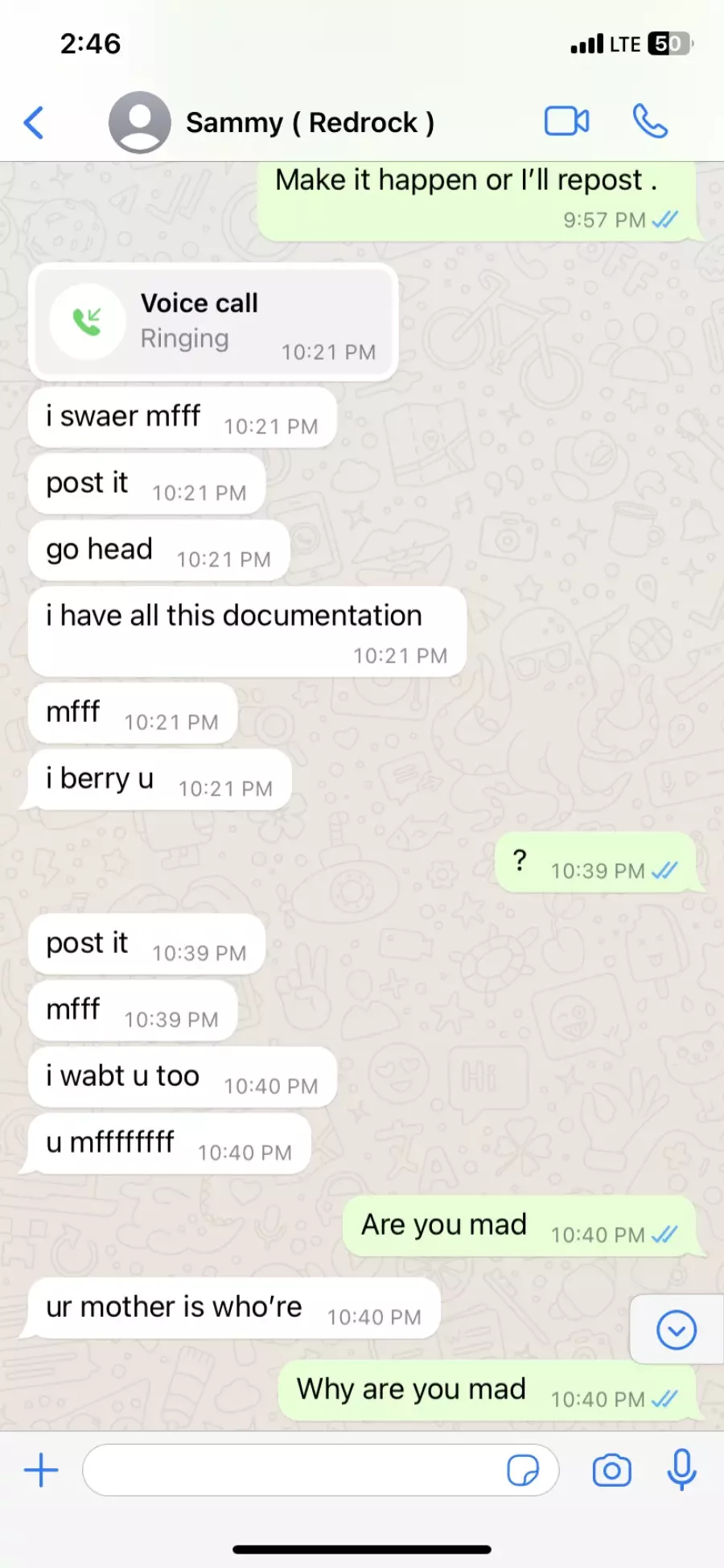Viewport: 724px width, 1568px height.
Task: Start a video call with Sammy
Action: click(567, 122)
